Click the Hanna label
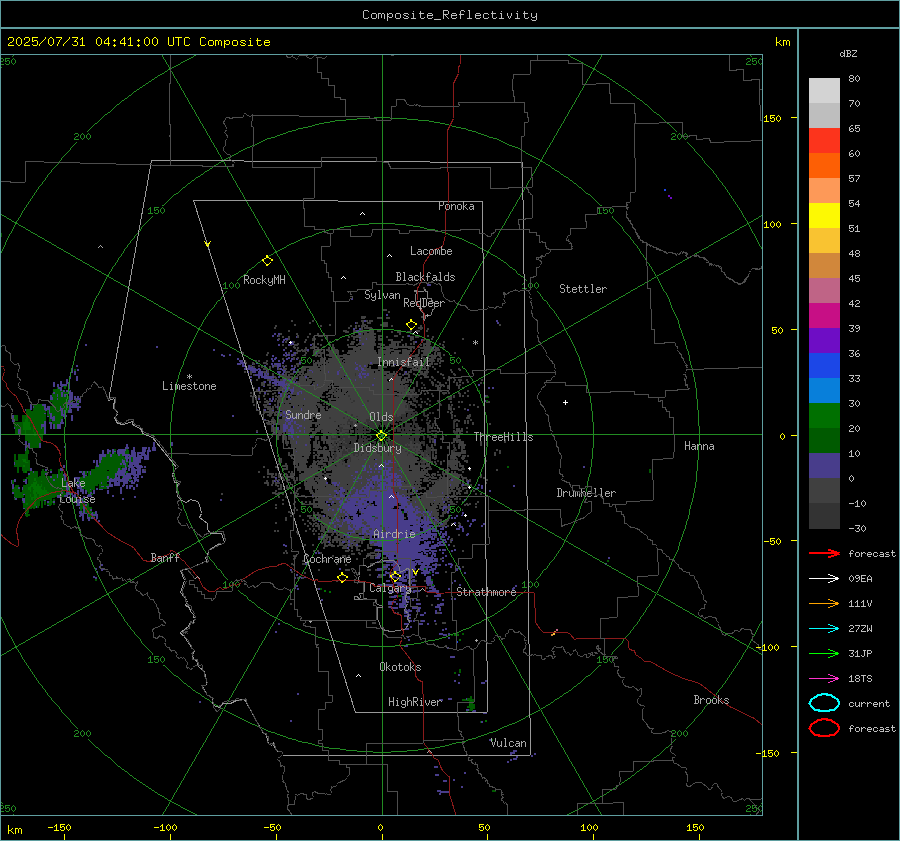900x841 pixels. pos(699,446)
